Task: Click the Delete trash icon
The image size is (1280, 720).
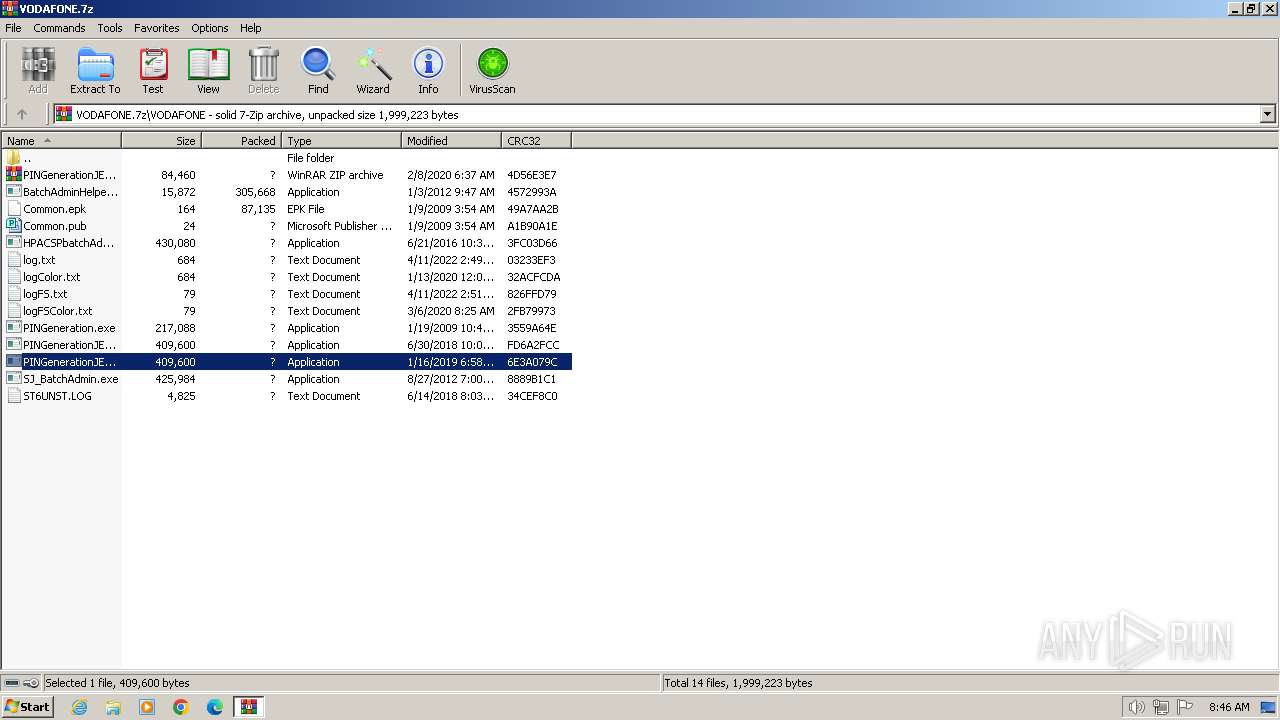Action: (x=263, y=71)
